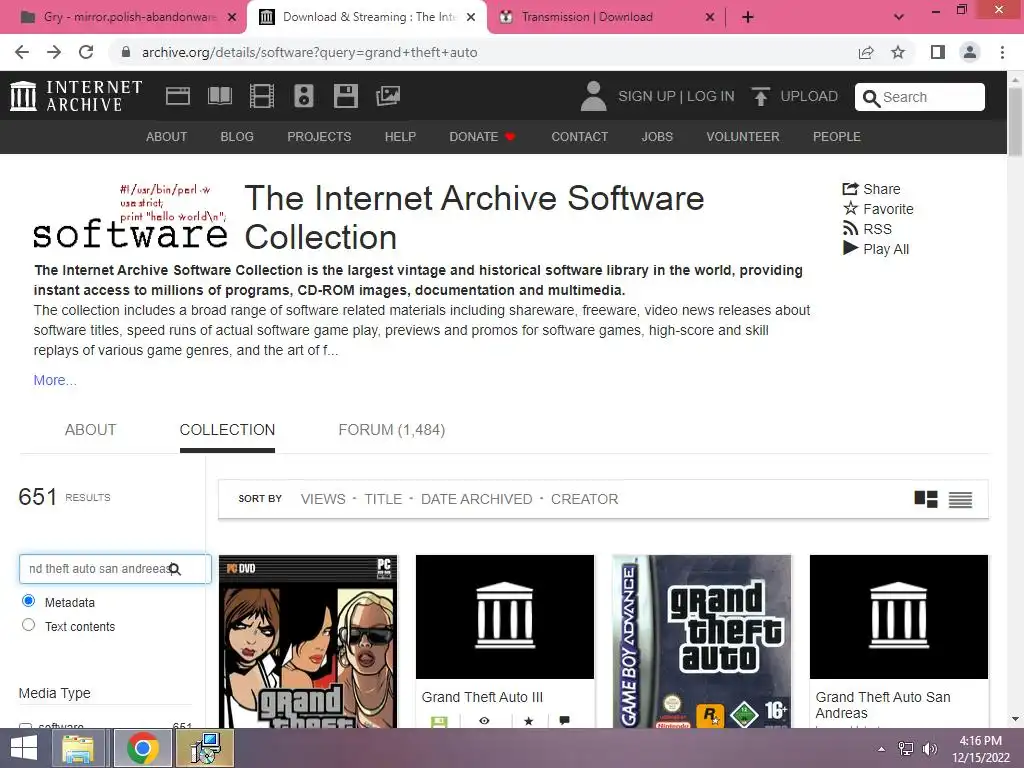The image size is (1024, 768).
Task: Open the COLLECTION tab
Action: (227, 430)
